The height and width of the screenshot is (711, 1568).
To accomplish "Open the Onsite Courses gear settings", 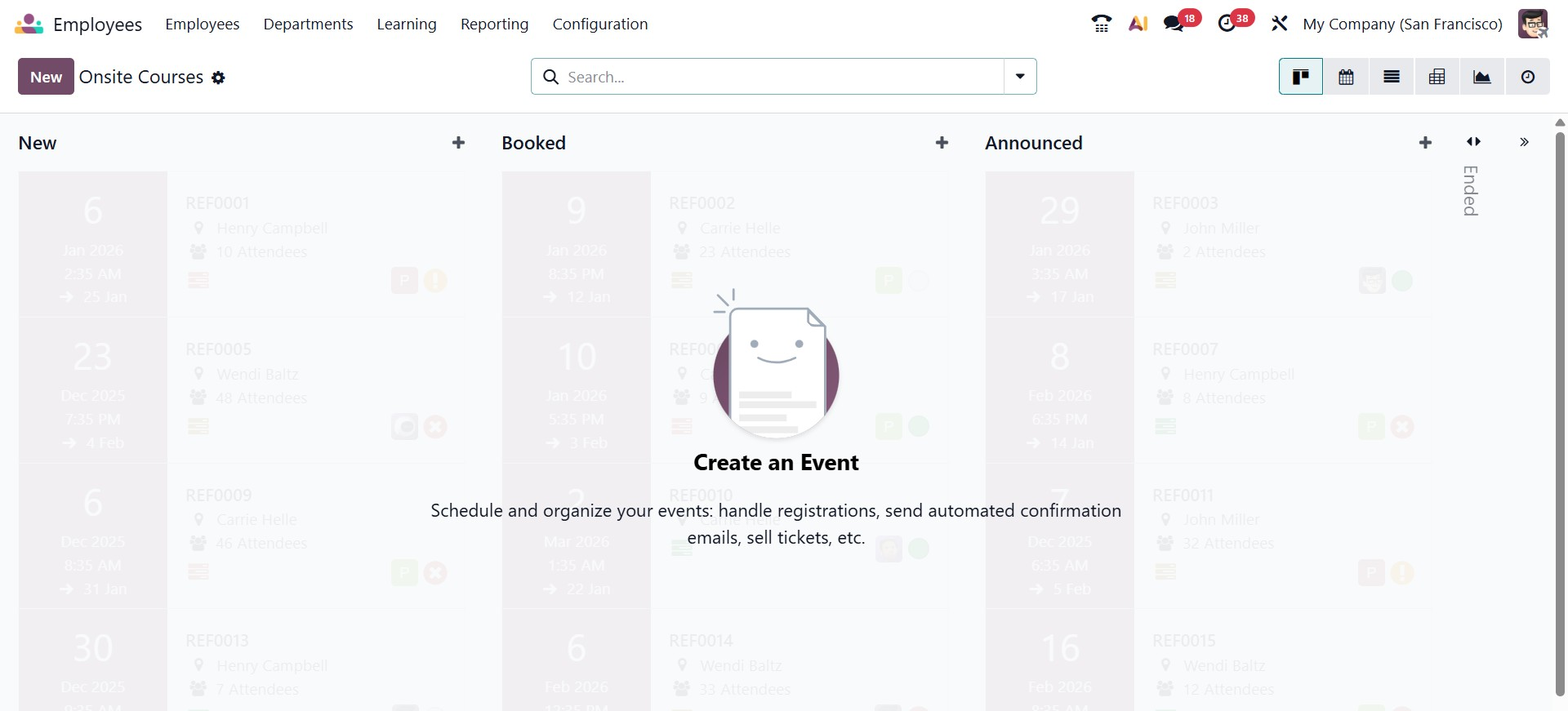I will 218,78.
